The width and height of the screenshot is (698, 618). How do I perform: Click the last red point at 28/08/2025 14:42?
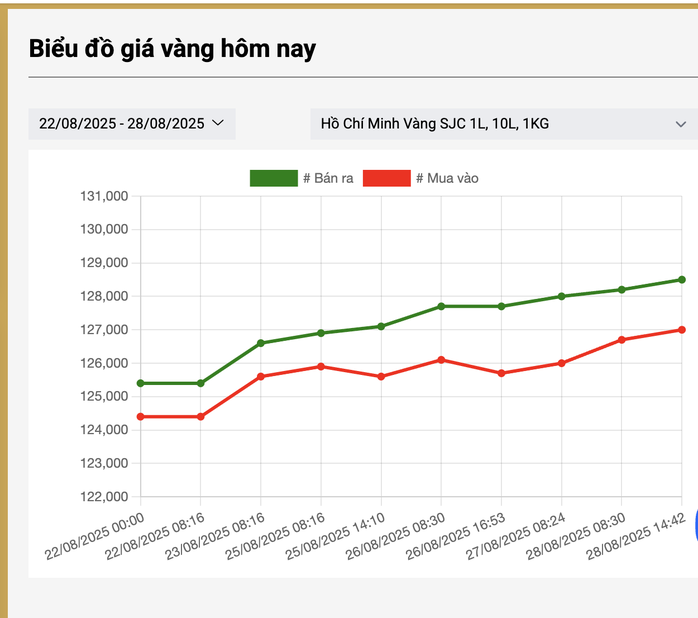pyautogui.click(x=682, y=330)
